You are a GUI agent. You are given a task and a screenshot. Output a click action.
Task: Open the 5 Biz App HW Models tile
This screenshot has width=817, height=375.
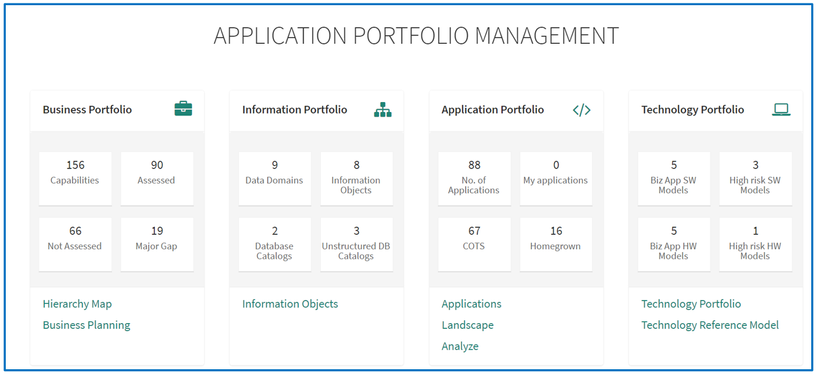674,244
